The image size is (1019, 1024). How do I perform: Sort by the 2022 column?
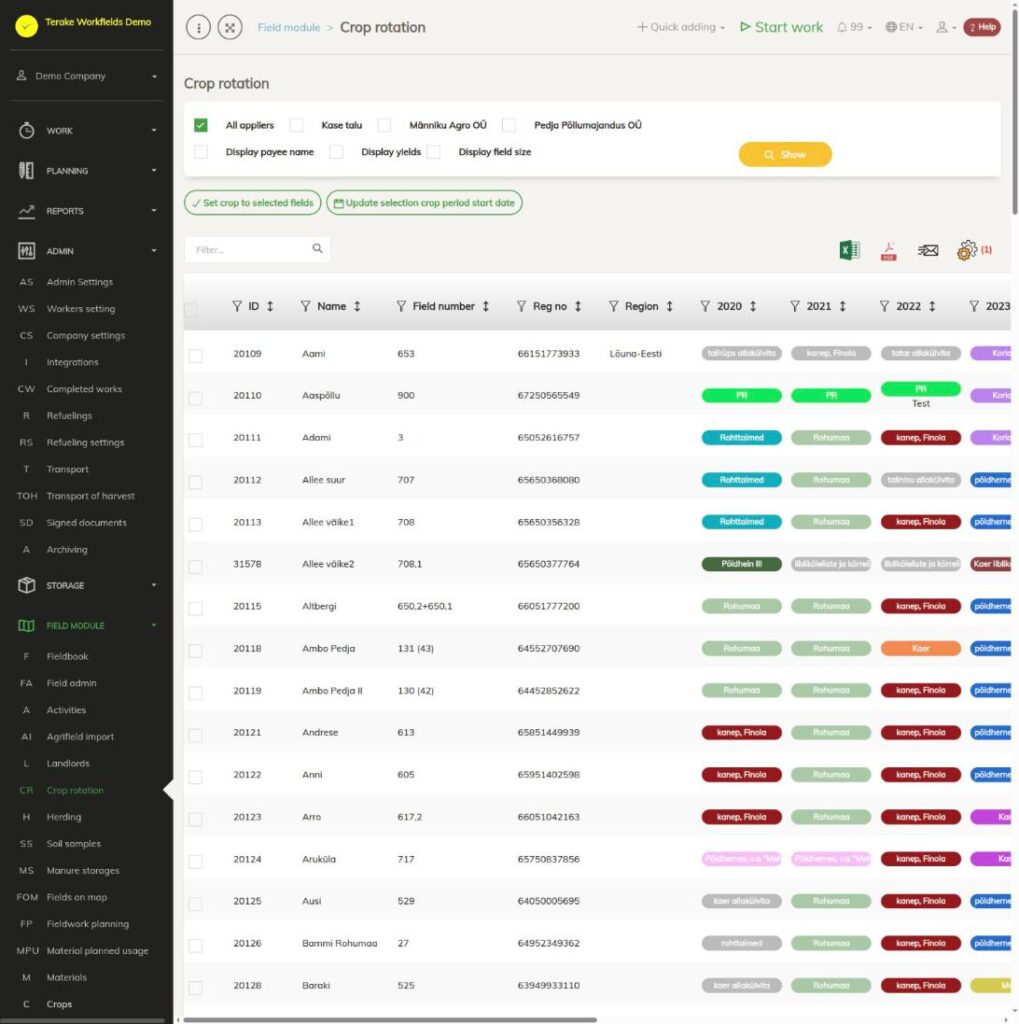(932, 306)
